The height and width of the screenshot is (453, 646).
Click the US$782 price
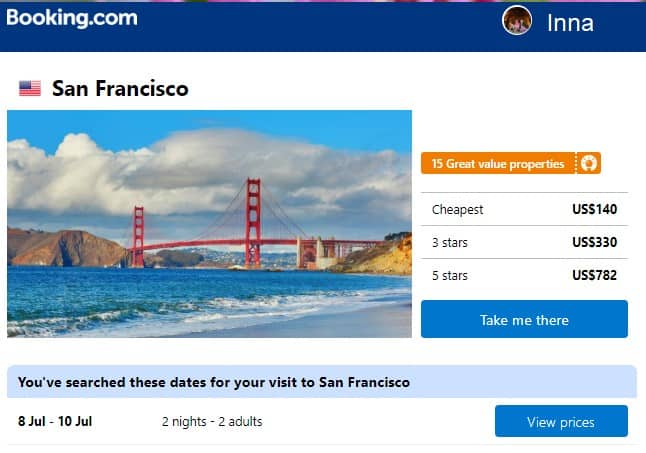click(594, 276)
